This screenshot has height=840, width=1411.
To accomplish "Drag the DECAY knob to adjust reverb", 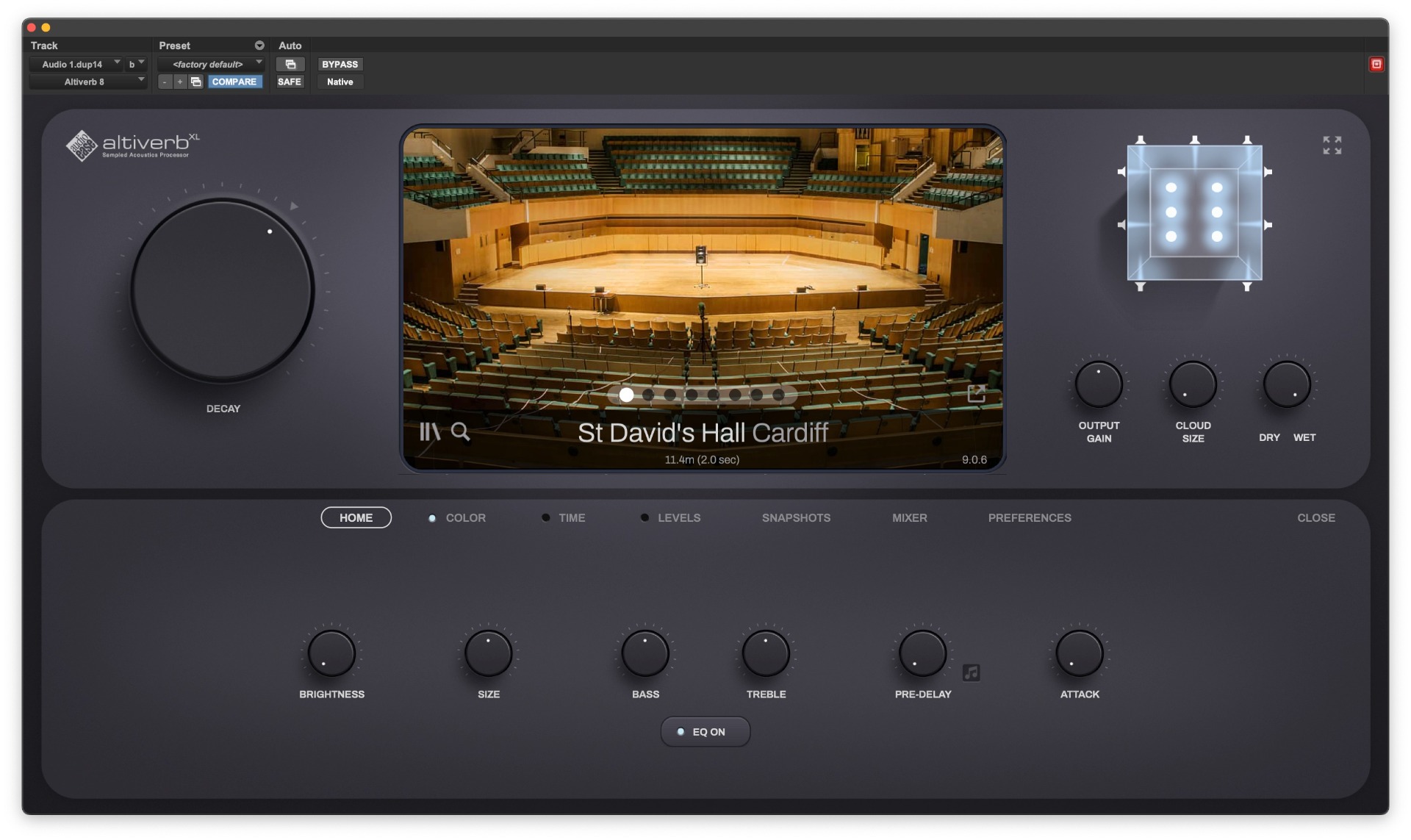I will coord(210,290).
